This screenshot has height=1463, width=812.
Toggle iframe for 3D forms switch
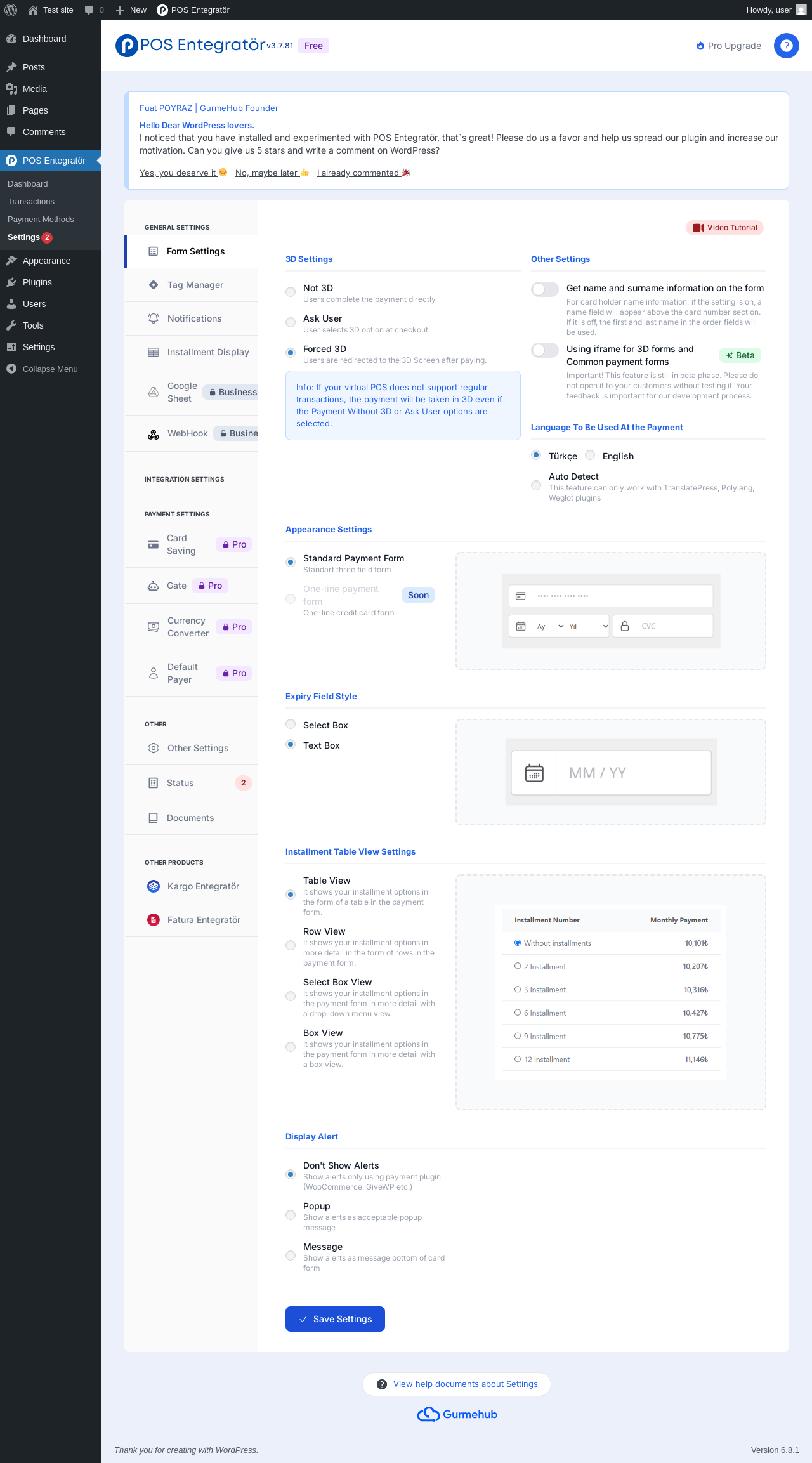[x=545, y=350]
